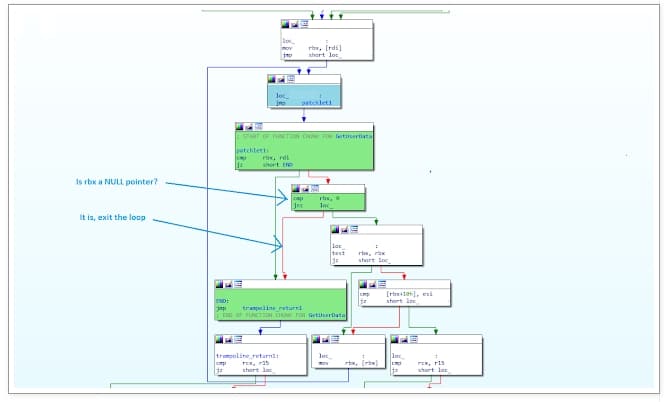Click the color icon on the top 'mov rbx, [rdi]' node
The image size is (670, 402).
pyautogui.click(x=285, y=23)
